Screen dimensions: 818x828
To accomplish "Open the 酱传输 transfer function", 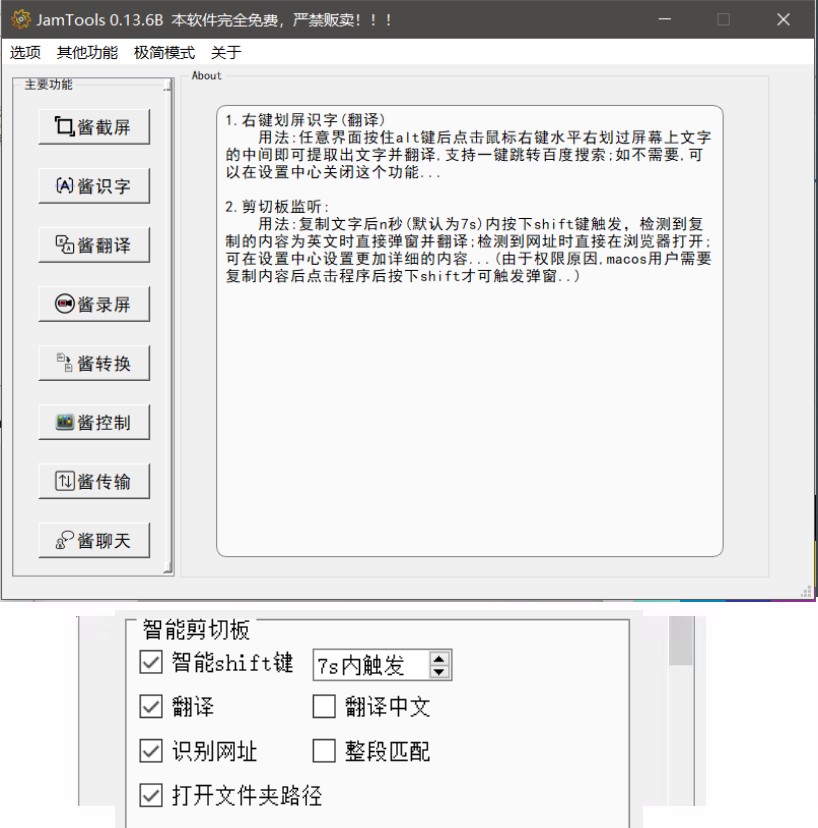I will pyautogui.click(x=94, y=482).
